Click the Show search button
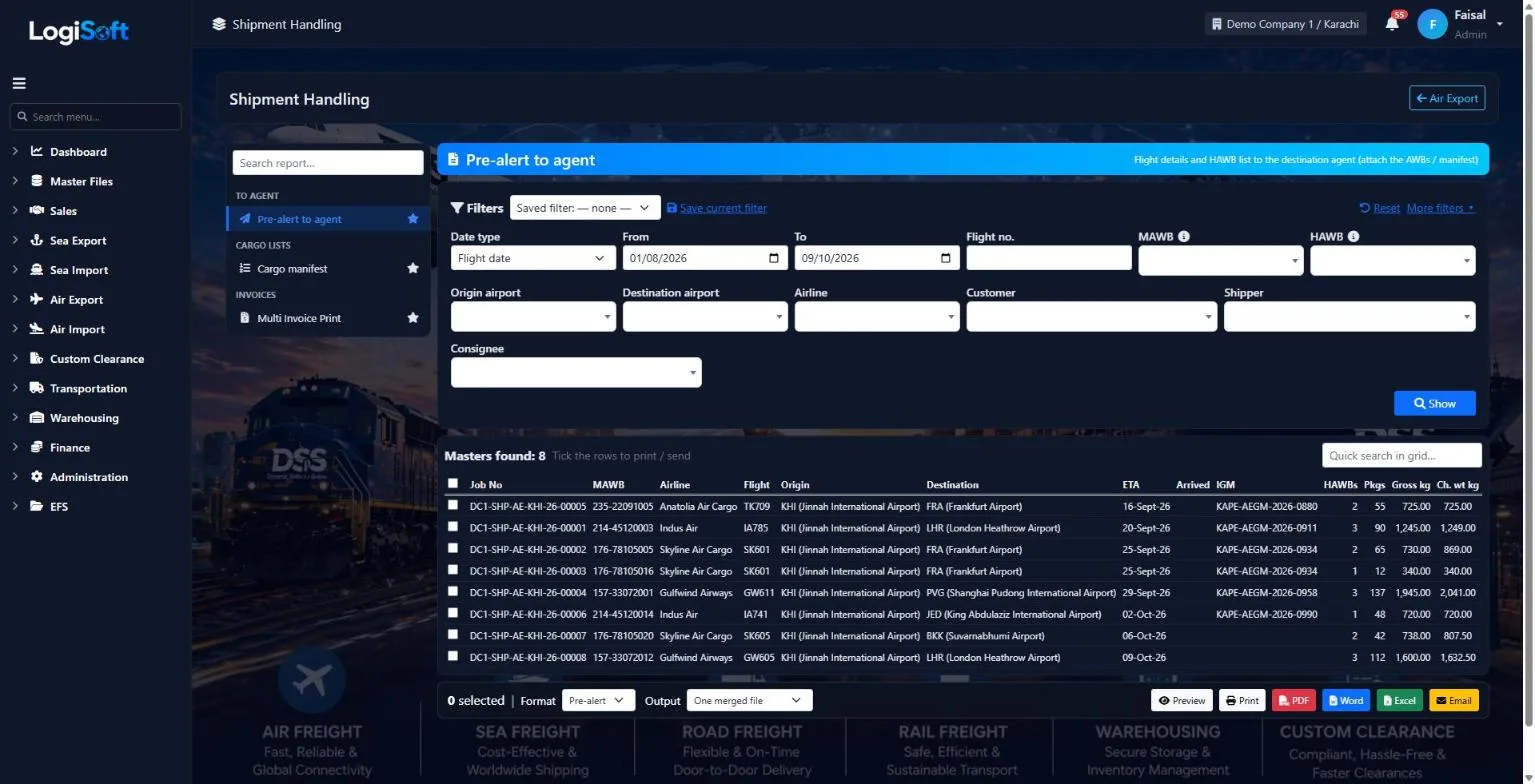This screenshot has height=784, width=1535. tap(1434, 403)
